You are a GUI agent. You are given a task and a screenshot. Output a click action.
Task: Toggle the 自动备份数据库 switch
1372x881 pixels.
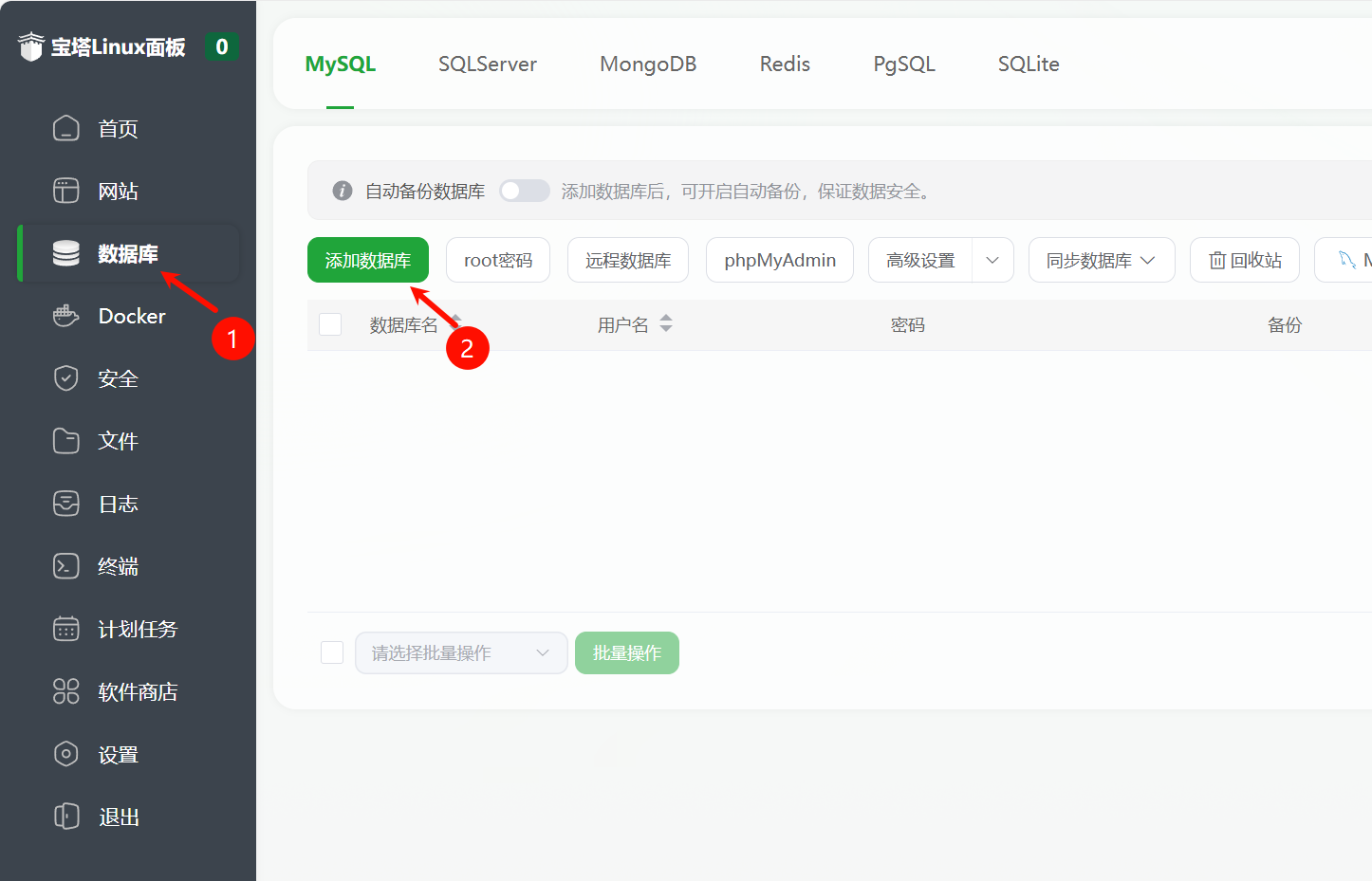coord(525,191)
